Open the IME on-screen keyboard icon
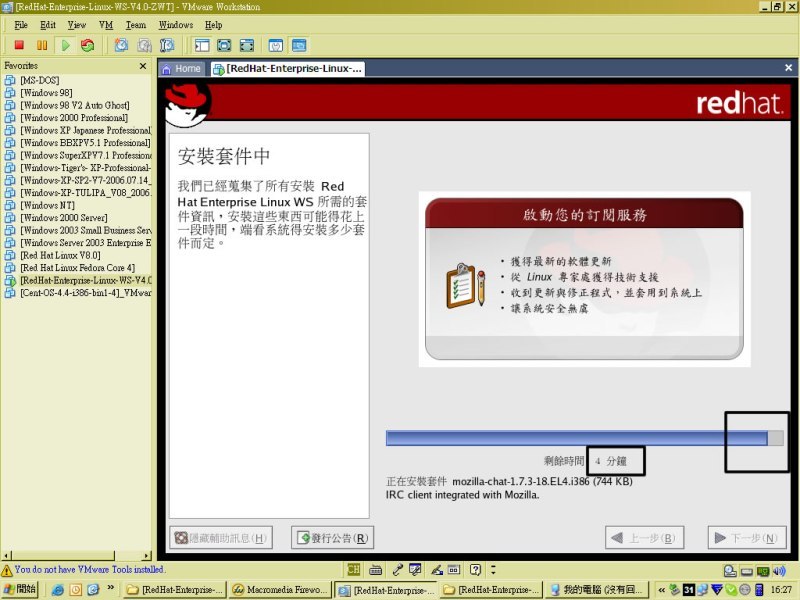 tap(376, 569)
